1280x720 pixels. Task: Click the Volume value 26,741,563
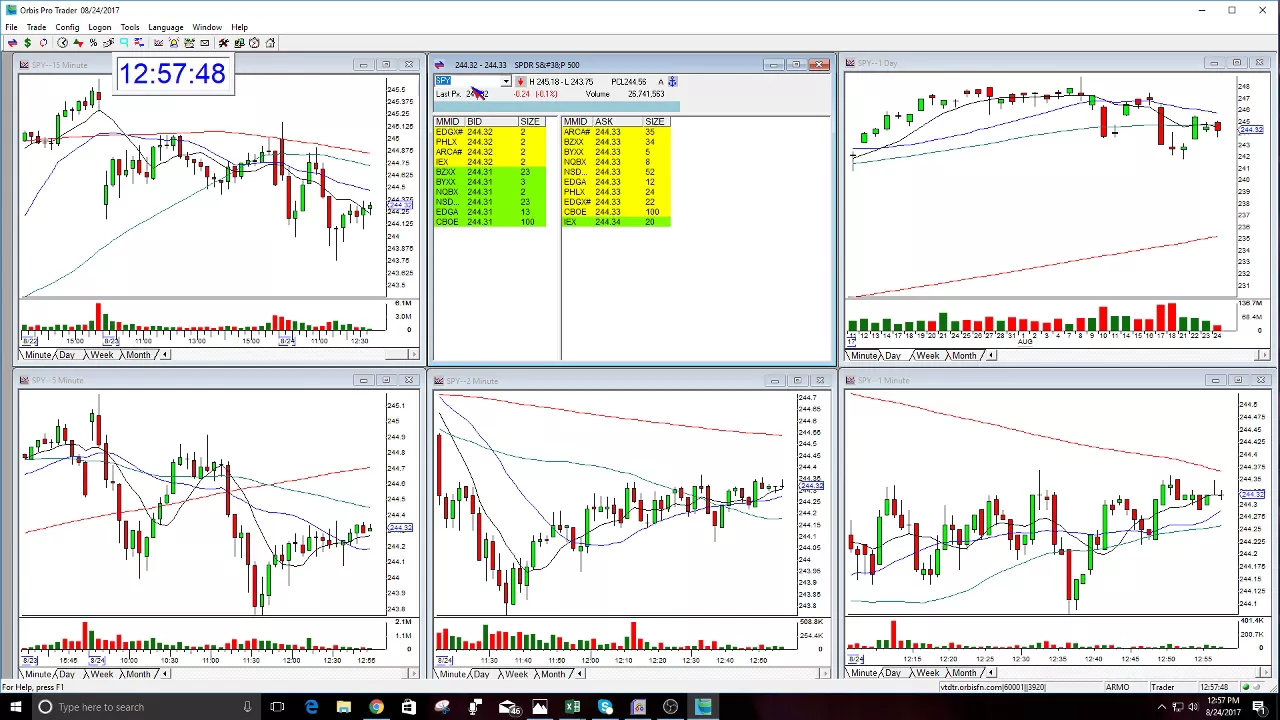coord(646,94)
